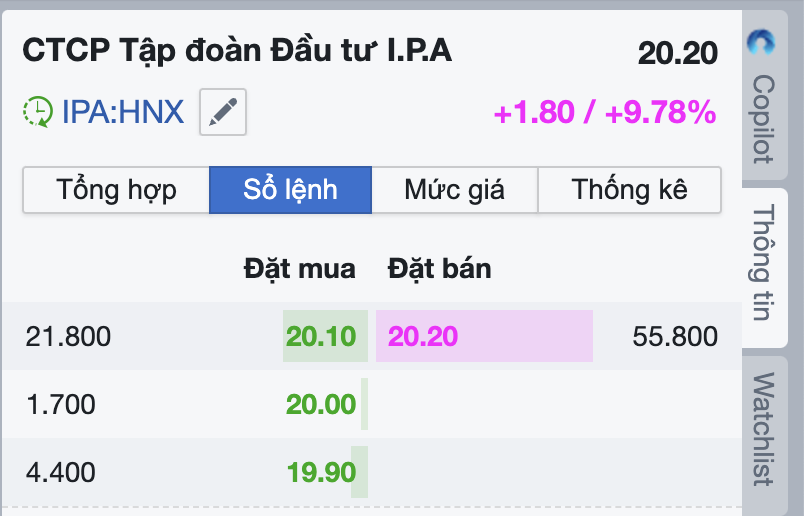Open the Mức giá tab
Screen dimensions: 804x516
point(454,190)
